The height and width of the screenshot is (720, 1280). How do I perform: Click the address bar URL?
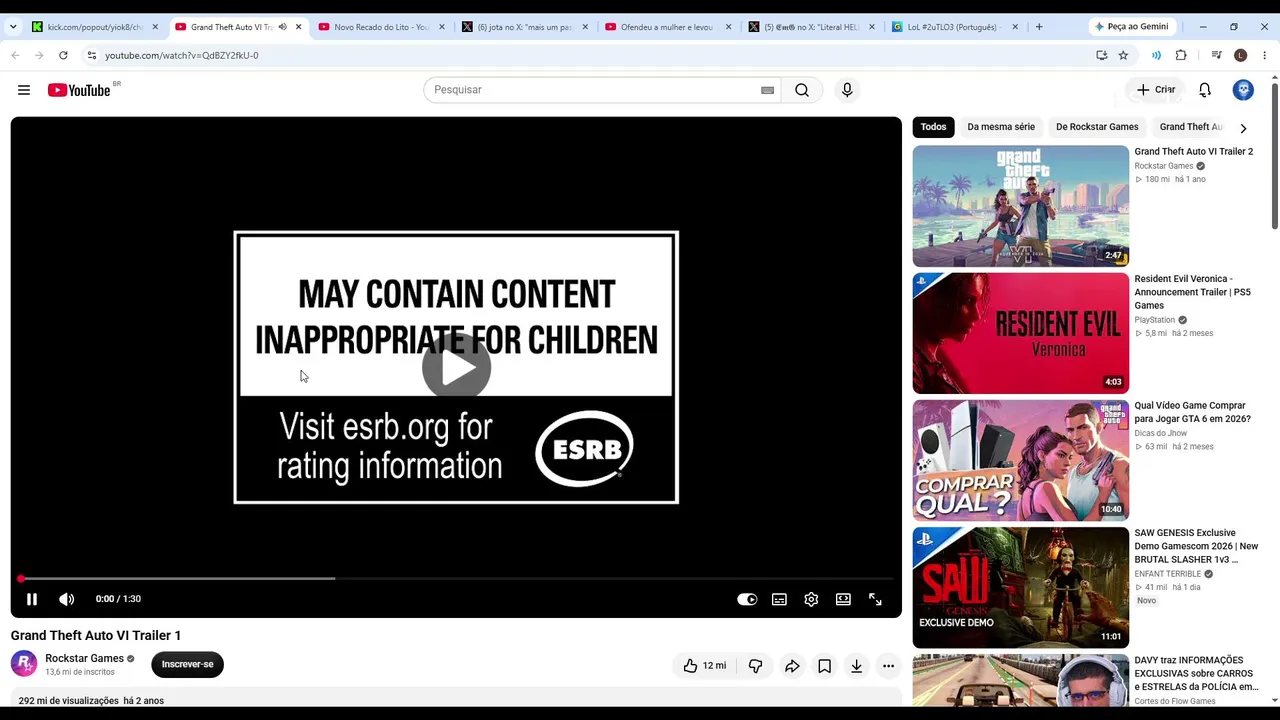pos(182,55)
